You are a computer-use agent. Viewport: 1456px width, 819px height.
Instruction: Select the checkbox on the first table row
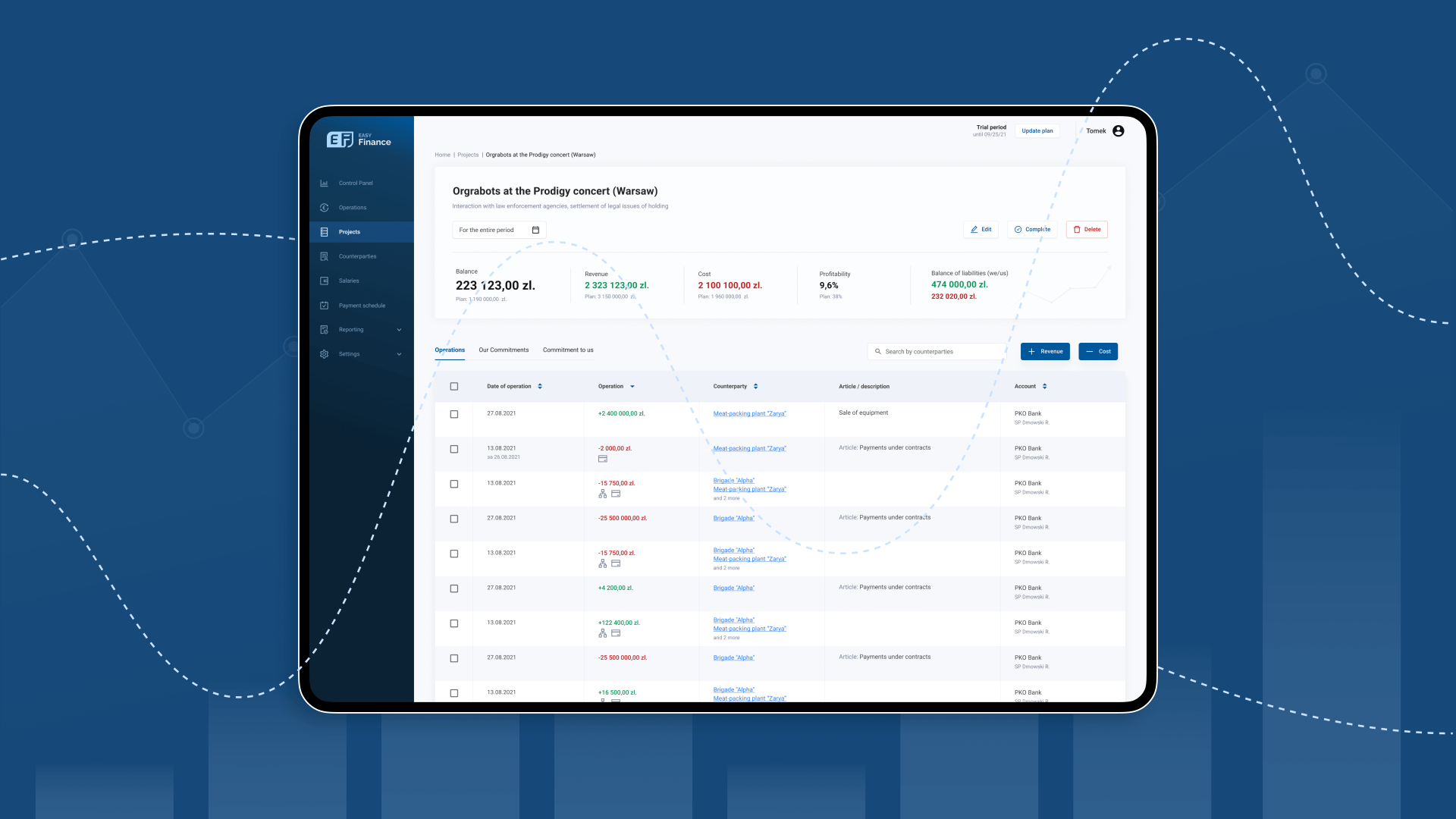pyautogui.click(x=454, y=414)
